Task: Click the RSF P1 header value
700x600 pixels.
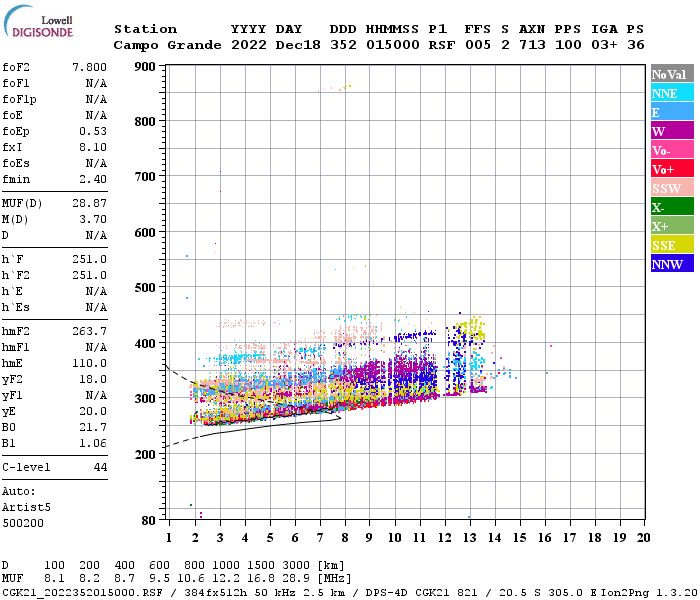Action: 442,45
